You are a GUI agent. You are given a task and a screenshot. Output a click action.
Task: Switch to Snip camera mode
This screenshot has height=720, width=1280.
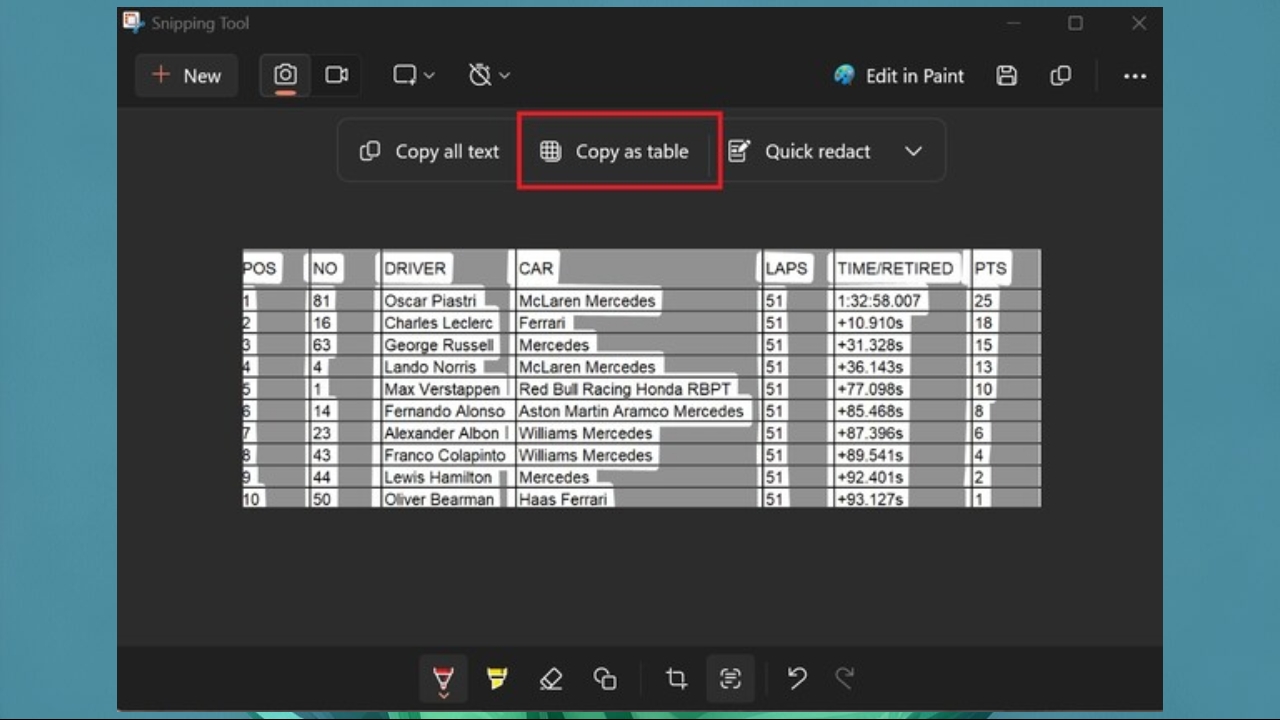coord(285,76)
